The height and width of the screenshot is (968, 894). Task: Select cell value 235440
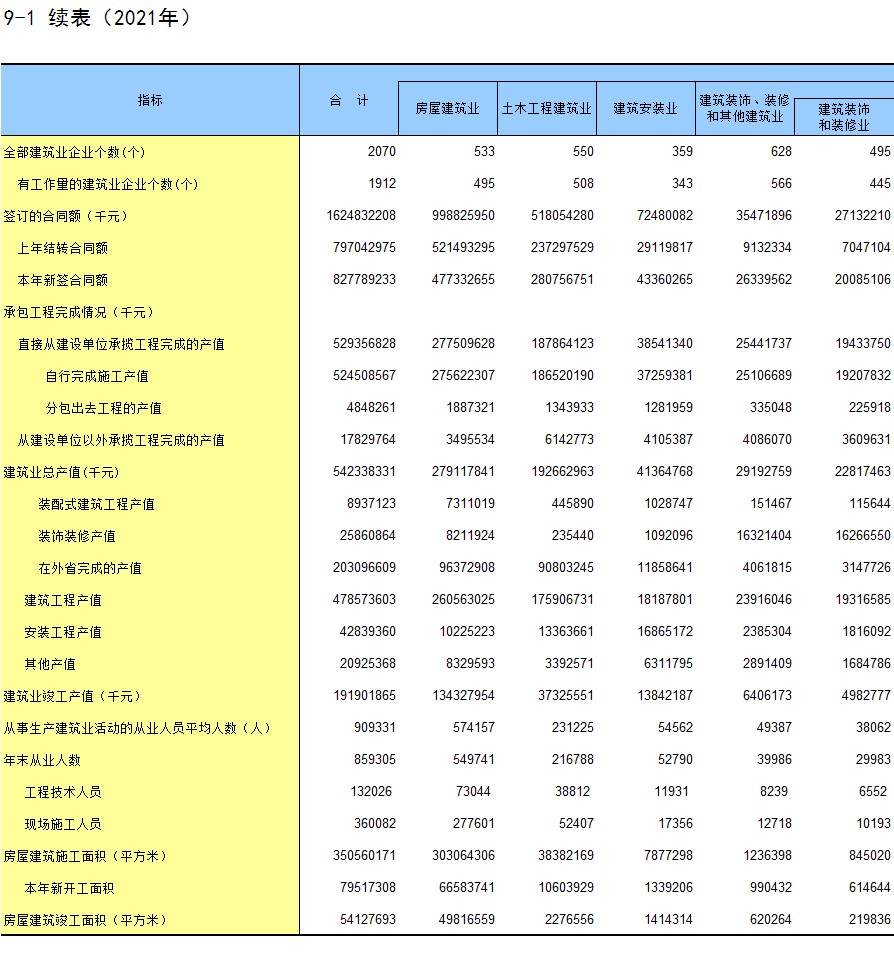(572, 536)
